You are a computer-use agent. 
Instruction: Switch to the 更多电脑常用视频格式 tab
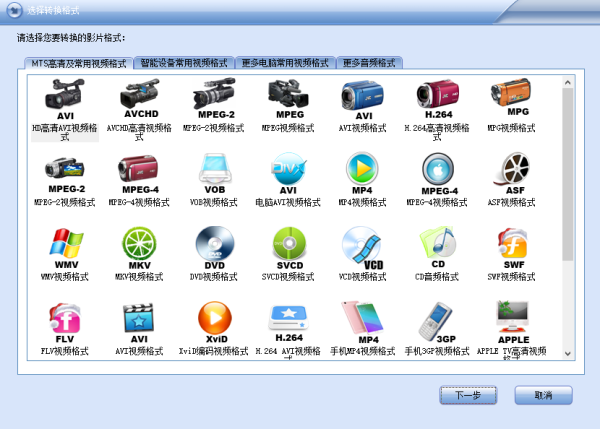[287, 62]
